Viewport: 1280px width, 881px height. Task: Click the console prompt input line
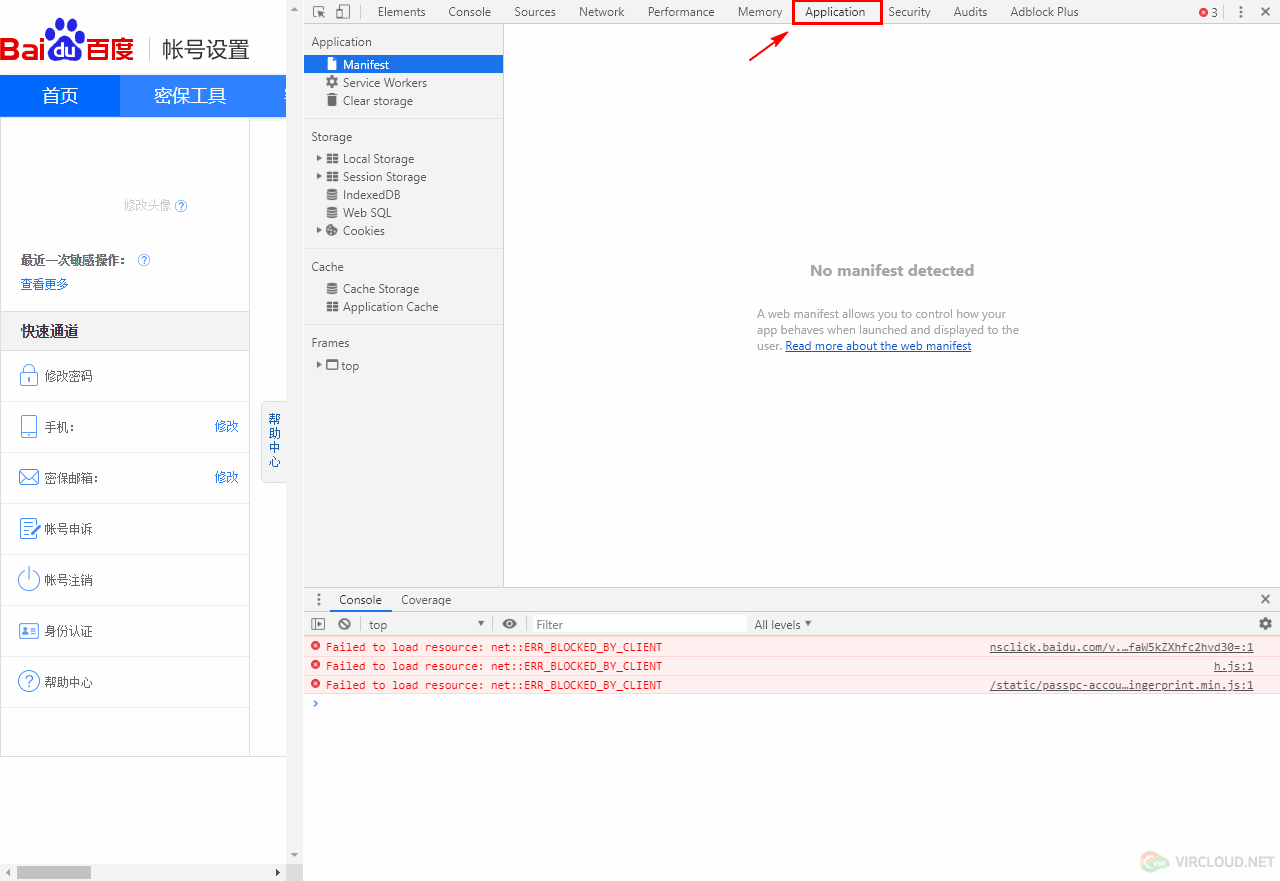pyautogui.click(x=791, y=704)
